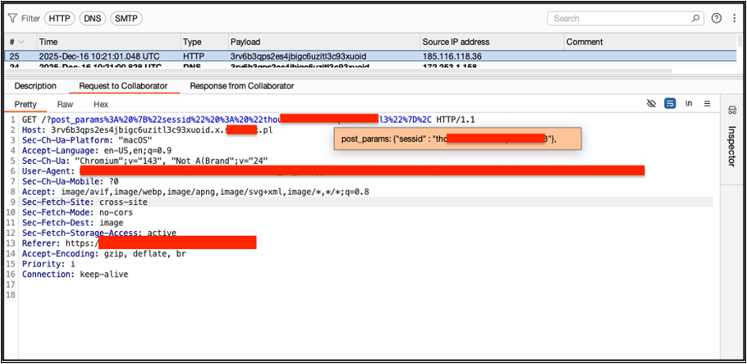Open the three-dot options menu
The height and width of the screenshot is (364, 747).
[x=735, y=19]
